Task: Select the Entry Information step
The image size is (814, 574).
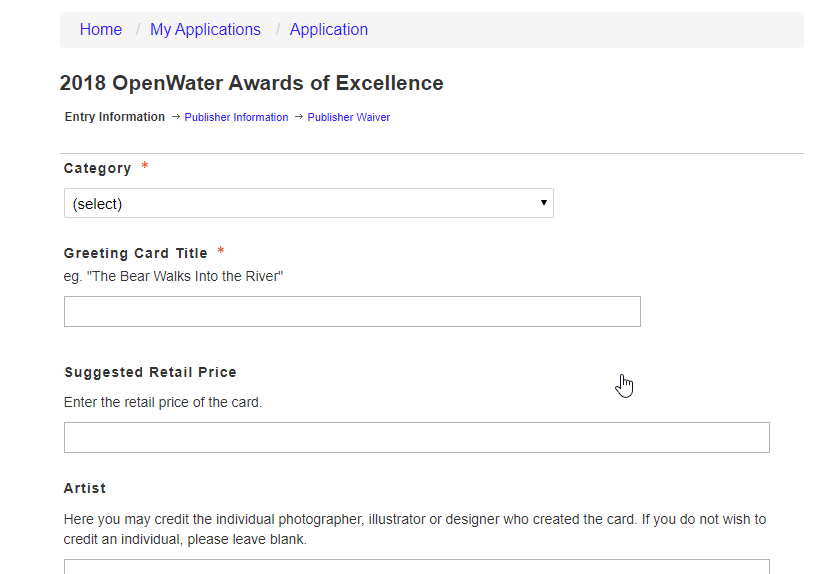Action: (x=114, y=117)
